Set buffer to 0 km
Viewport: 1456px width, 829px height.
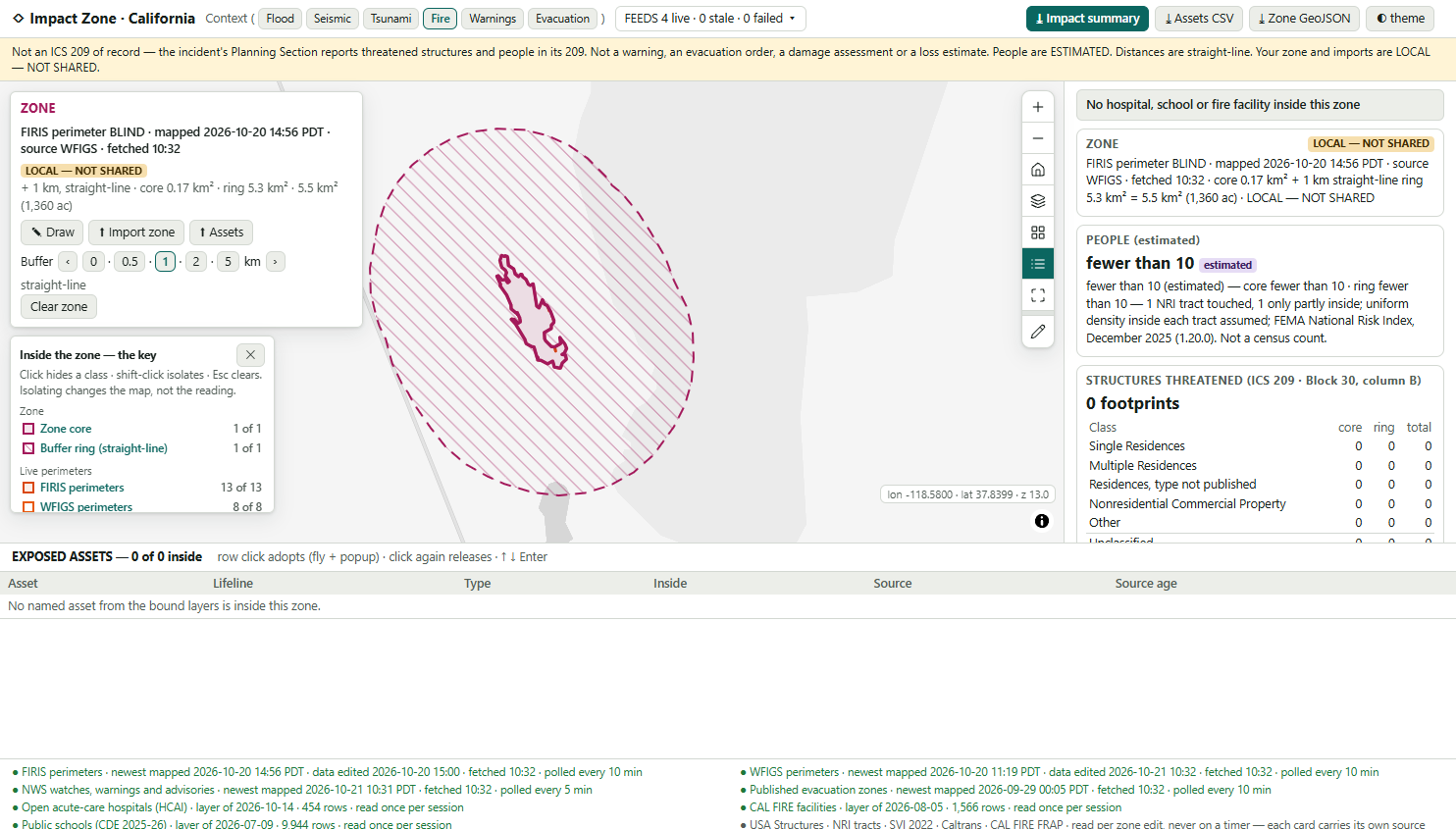(94, 262)
